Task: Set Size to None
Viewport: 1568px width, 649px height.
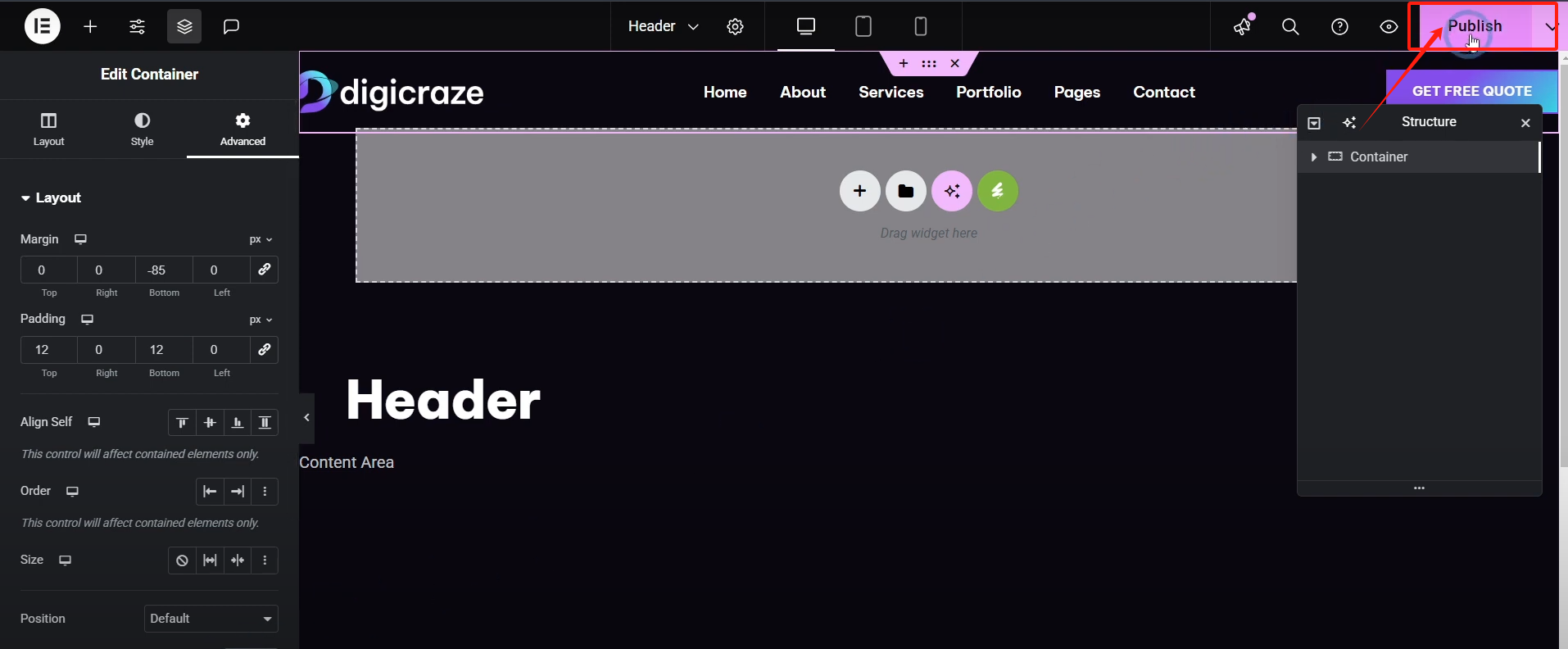Action: 182,560
